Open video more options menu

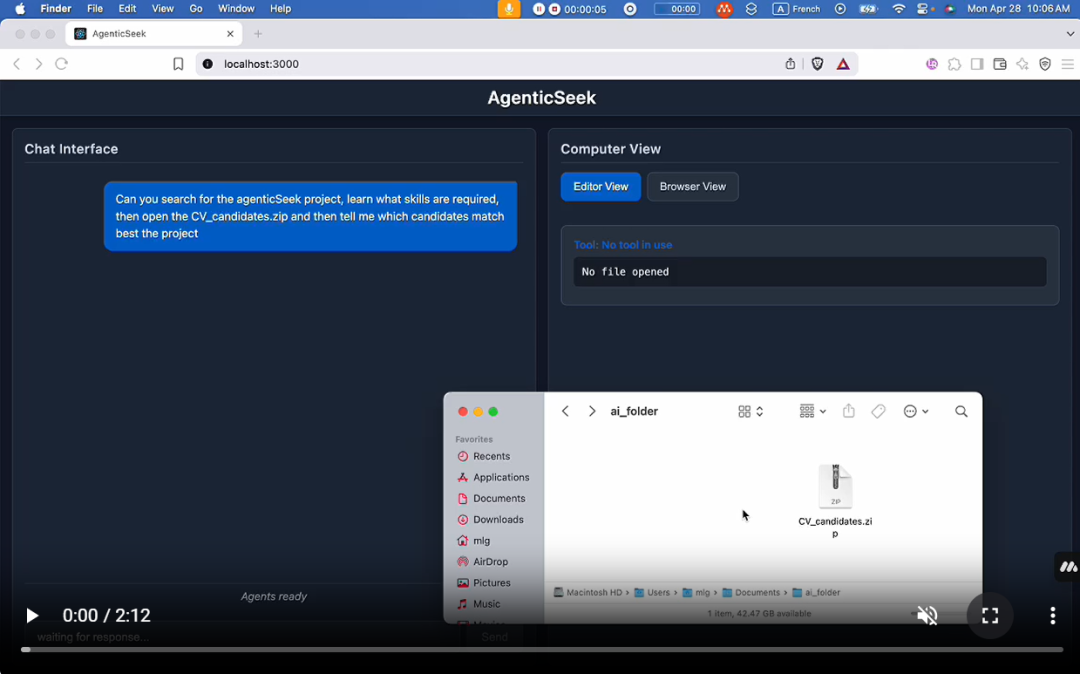tap(1052, 616)
